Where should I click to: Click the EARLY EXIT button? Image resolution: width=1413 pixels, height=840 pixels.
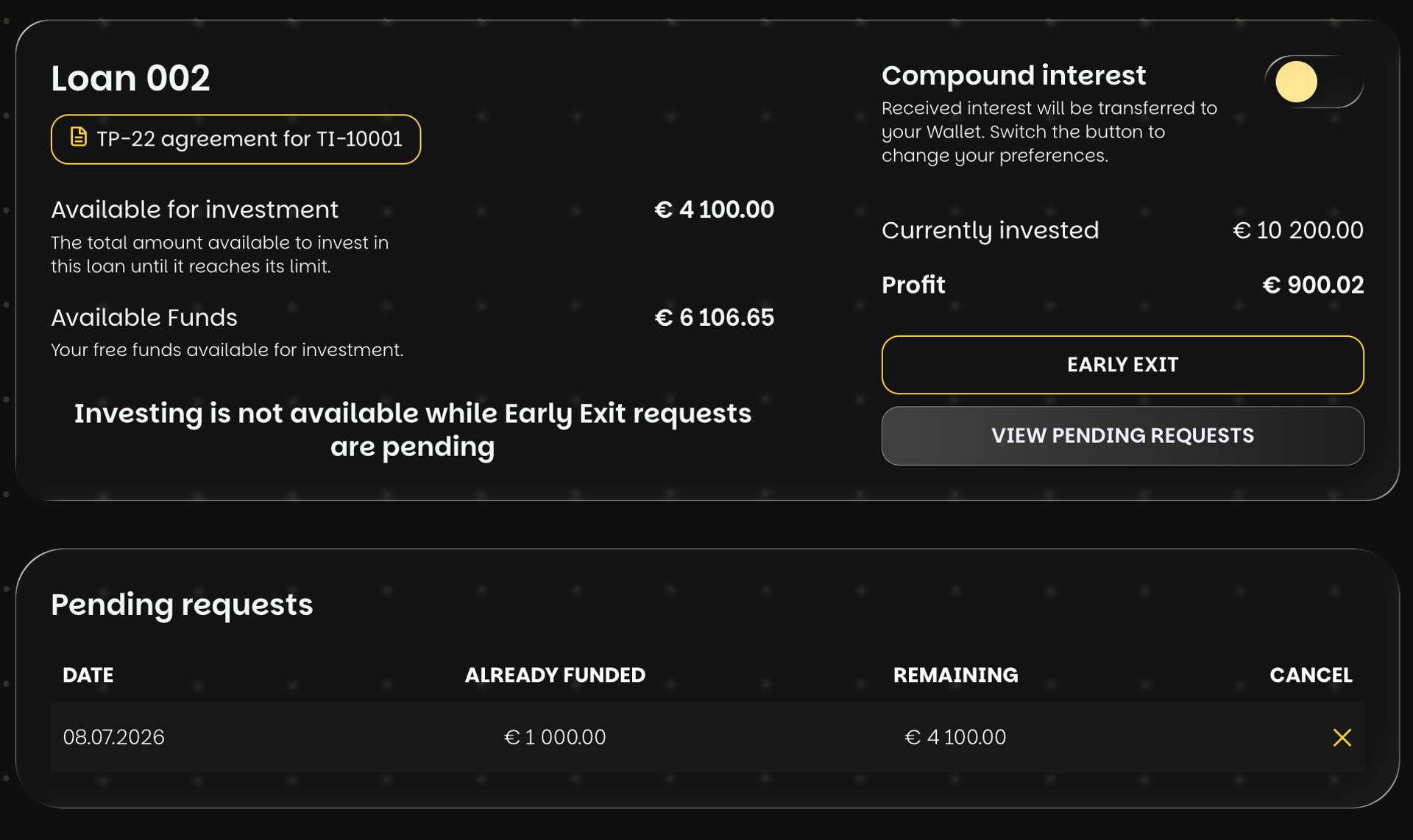(x=1122, y=365)
